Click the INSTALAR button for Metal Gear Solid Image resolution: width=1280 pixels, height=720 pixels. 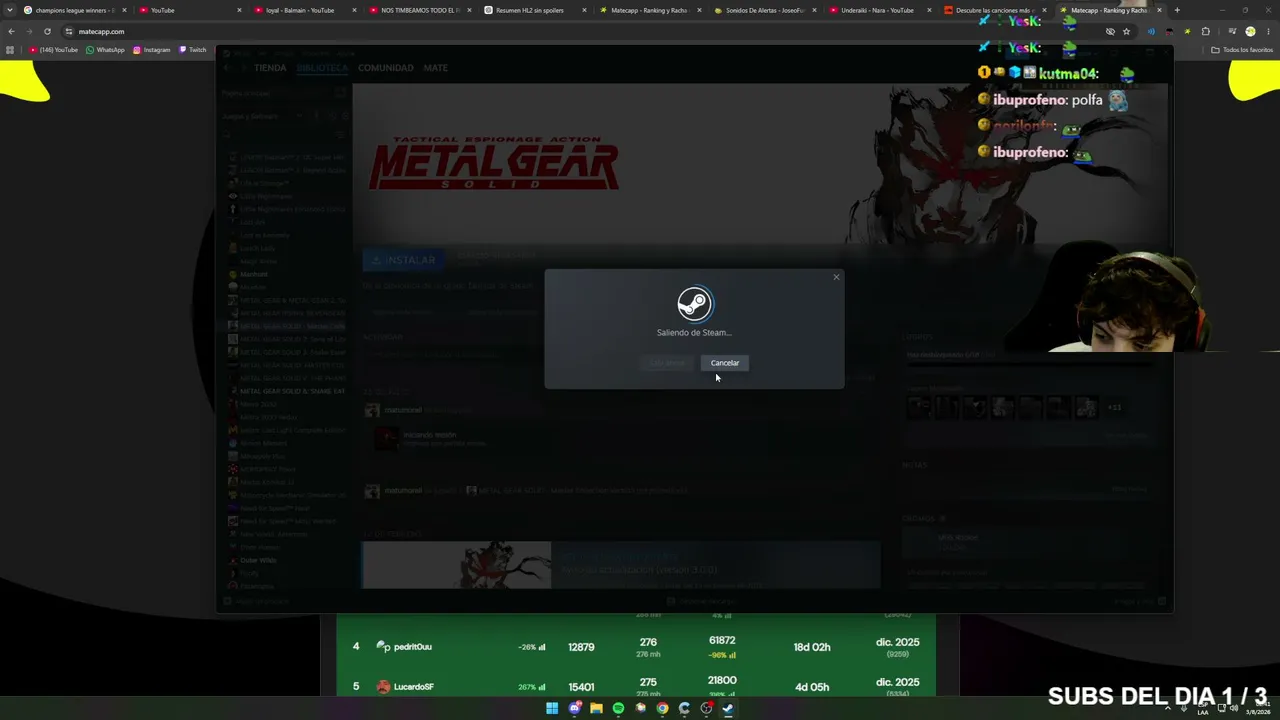(404, 260)
